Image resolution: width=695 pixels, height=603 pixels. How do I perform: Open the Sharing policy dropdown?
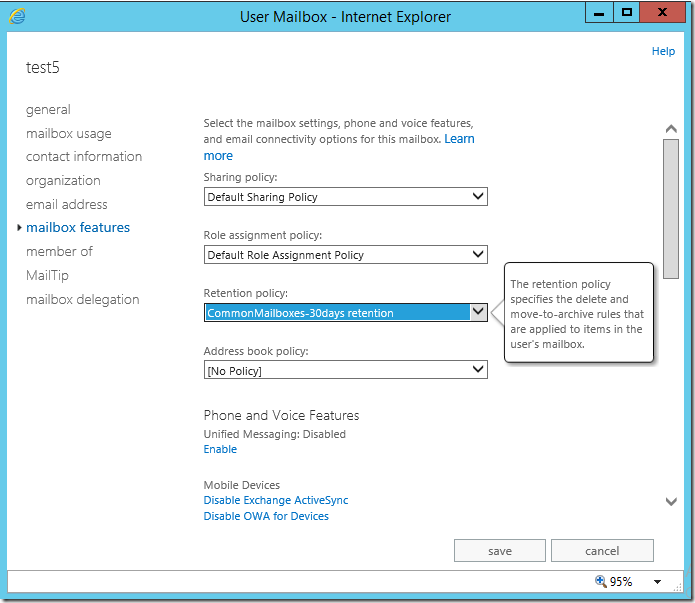point(346,197)
